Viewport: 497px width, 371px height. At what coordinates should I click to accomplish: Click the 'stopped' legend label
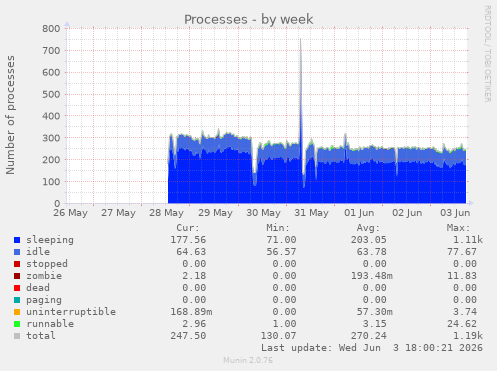[47, 264]
